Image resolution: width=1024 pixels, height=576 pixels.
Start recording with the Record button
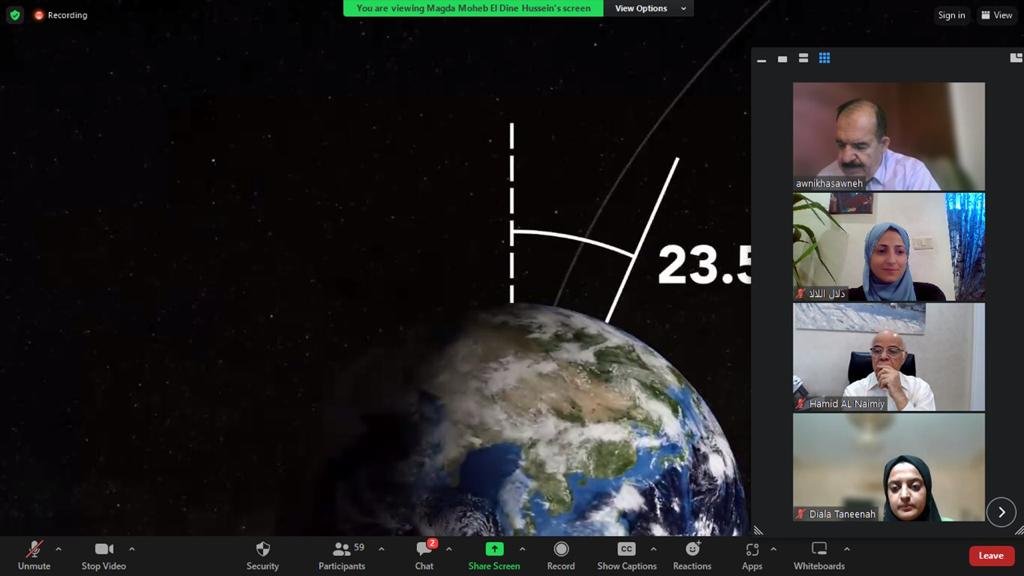[561, 556]
